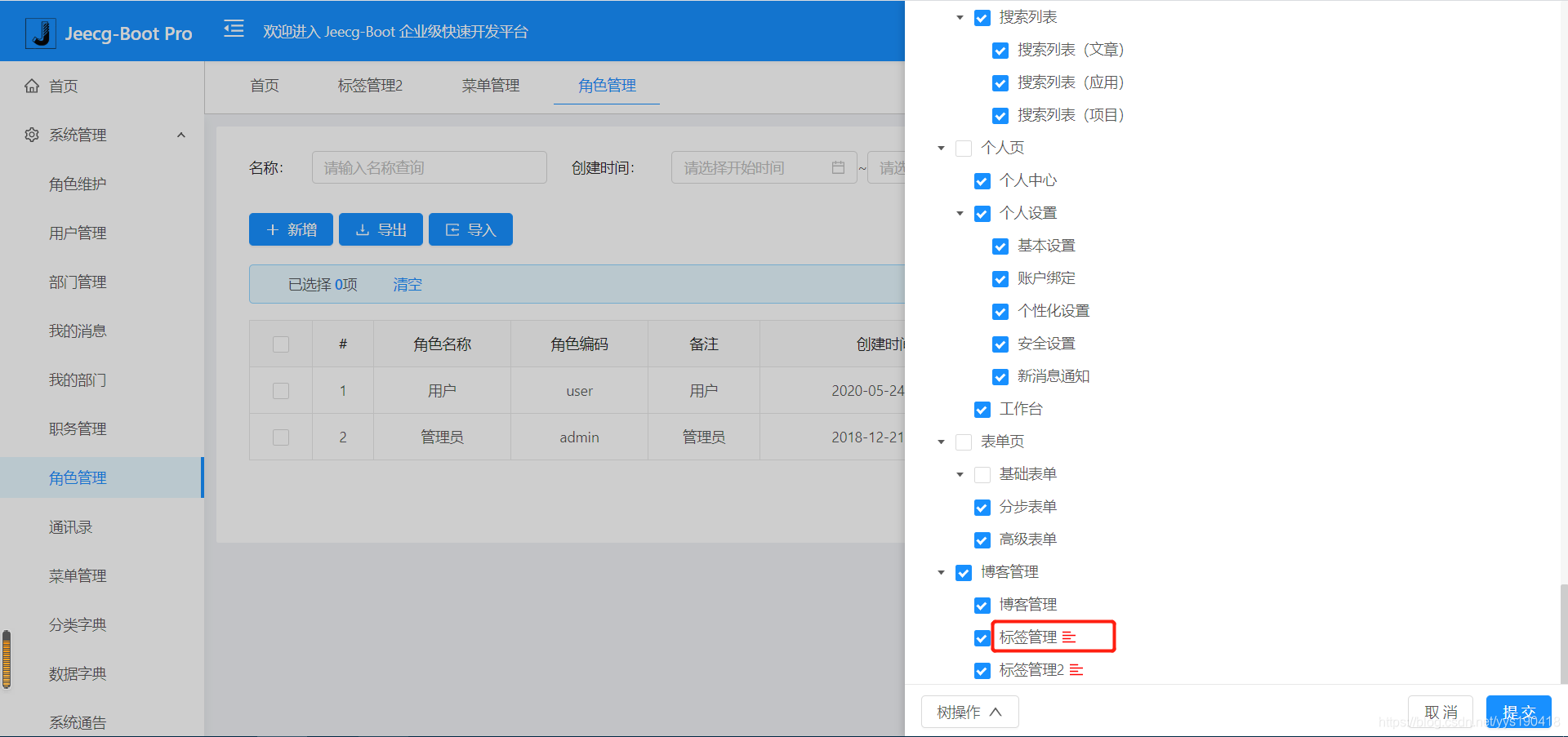Collapse the 基础表单 tree node
The image size is (1568, 737).
[960, 474]
